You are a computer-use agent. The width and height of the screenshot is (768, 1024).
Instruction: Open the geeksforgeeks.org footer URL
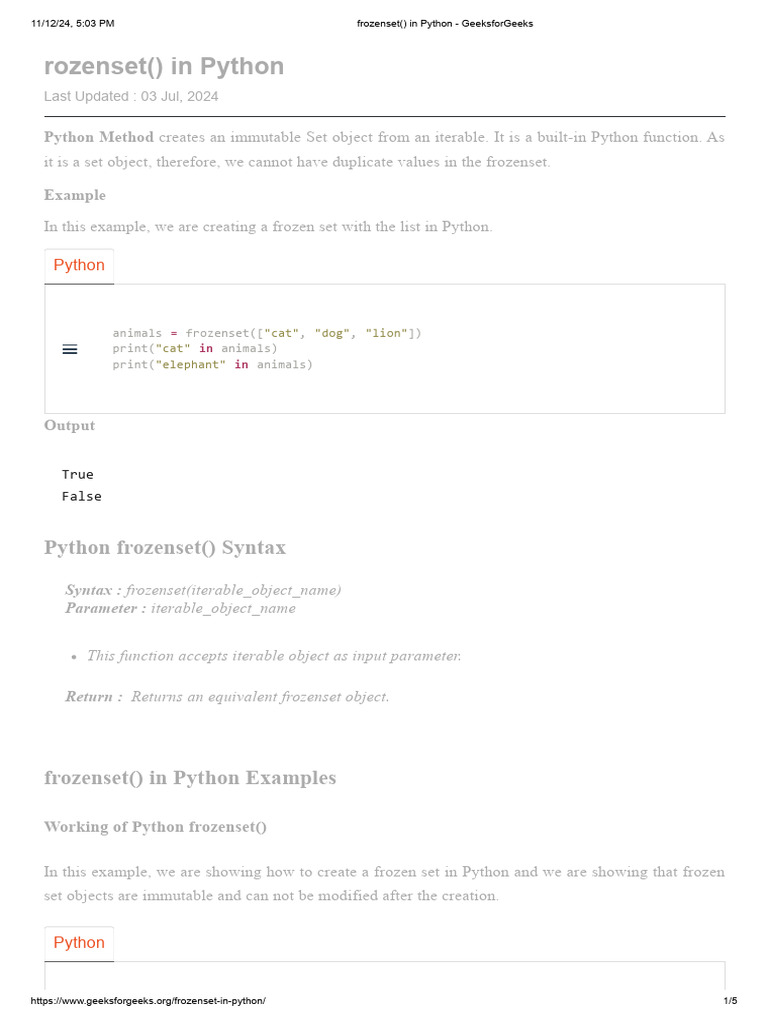point(148,1001)
